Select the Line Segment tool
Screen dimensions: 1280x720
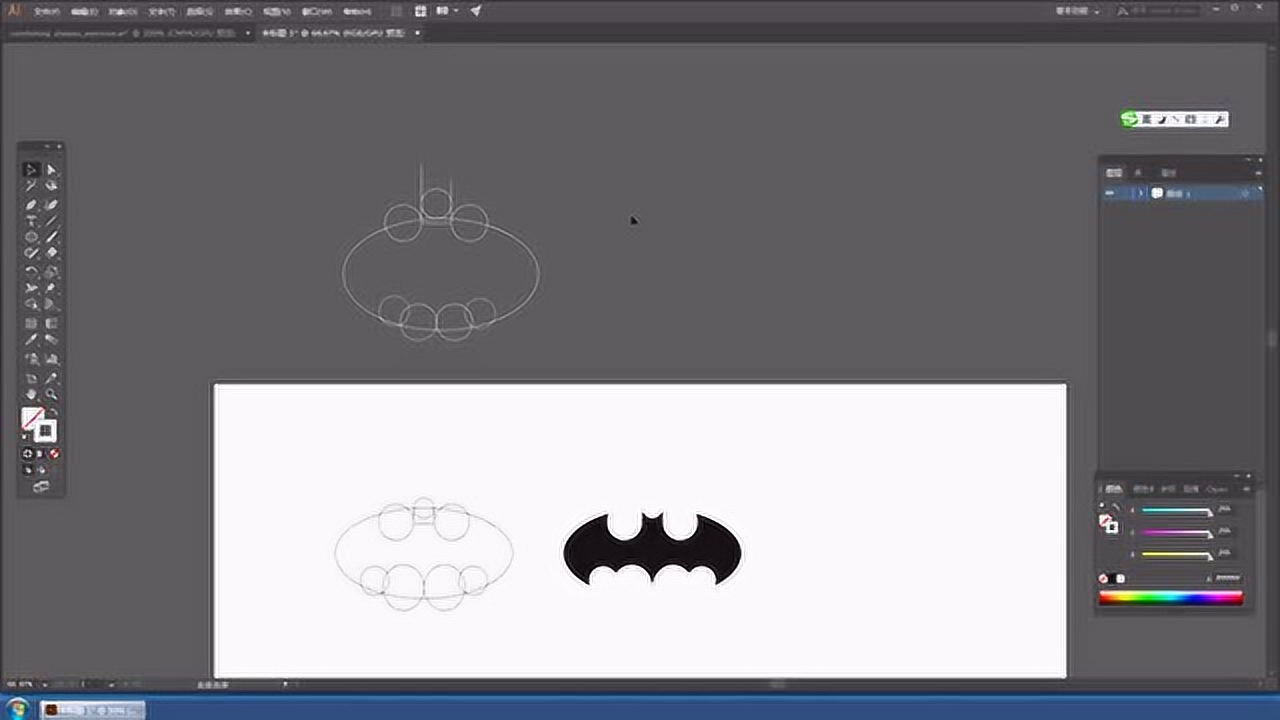pos(51,221)
